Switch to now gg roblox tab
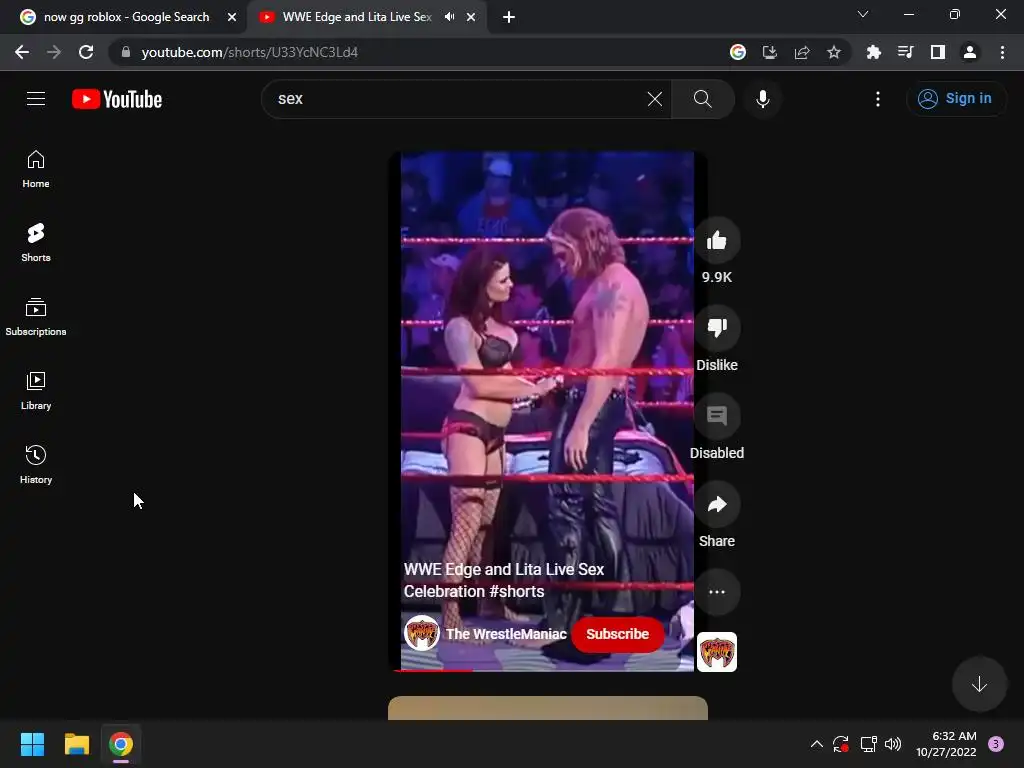This screenshot has height=768, width=1024. [126, 17]
